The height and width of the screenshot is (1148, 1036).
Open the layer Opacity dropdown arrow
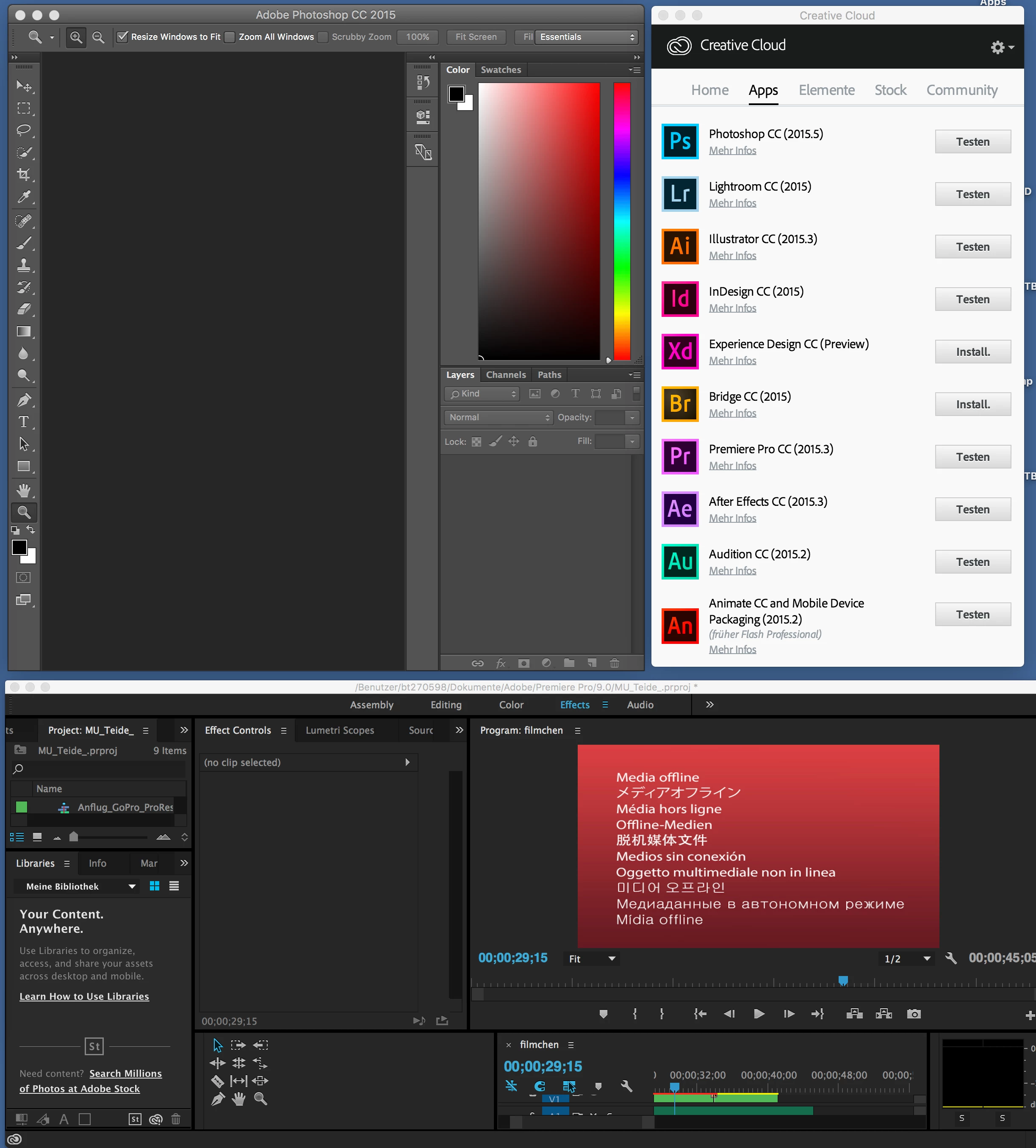click(x=632, y=417)
